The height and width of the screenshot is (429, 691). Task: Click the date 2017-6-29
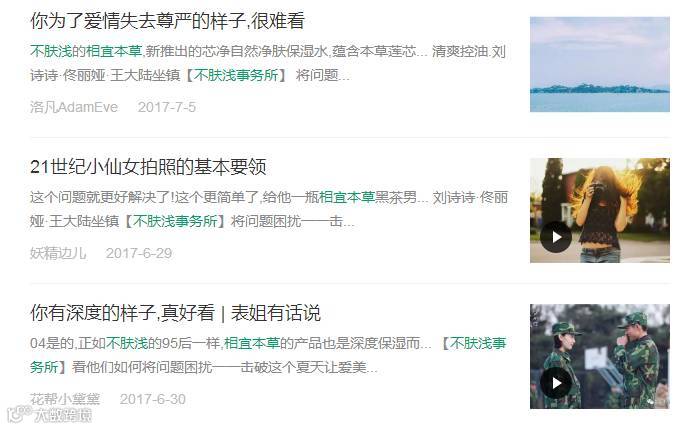click(x=139, y=253)
